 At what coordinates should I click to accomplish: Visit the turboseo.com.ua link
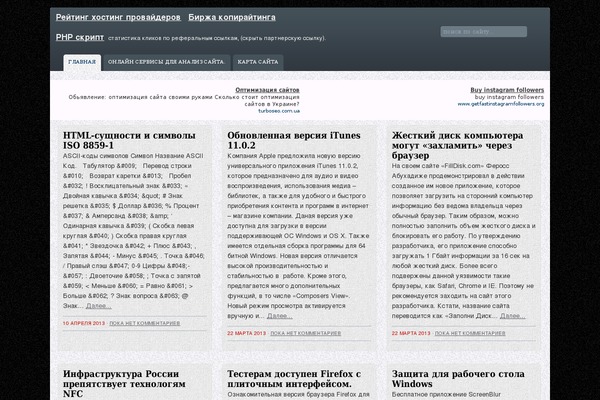pos(279,111)
